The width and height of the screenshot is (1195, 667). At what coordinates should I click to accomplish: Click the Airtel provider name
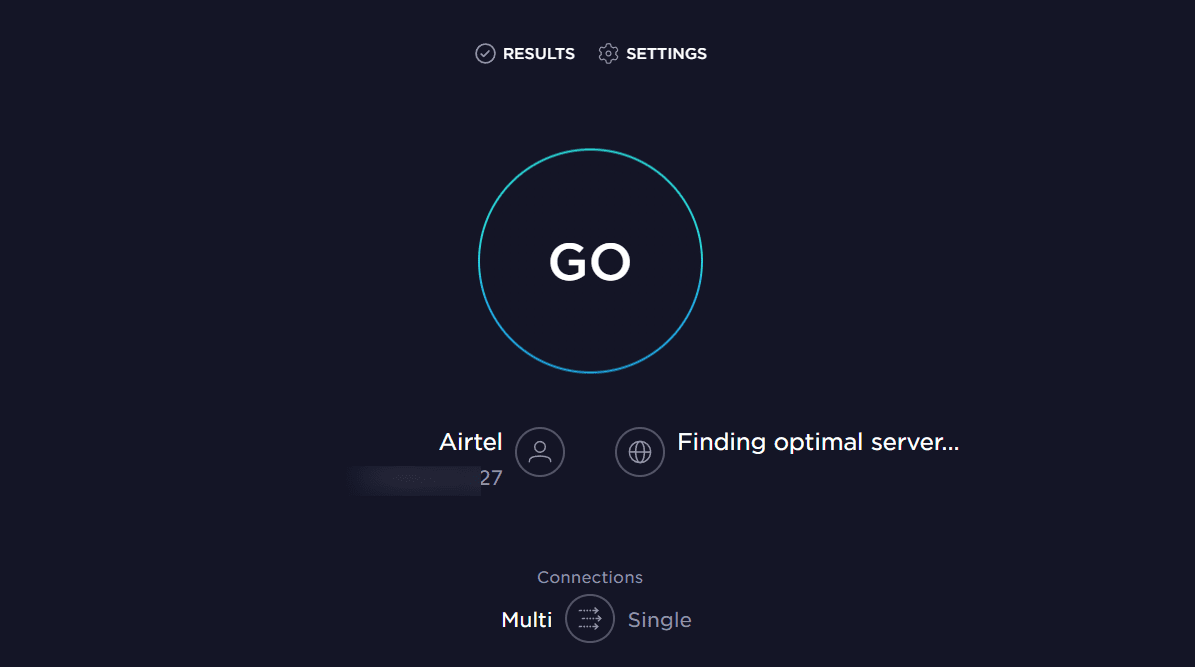pos(470,442)
